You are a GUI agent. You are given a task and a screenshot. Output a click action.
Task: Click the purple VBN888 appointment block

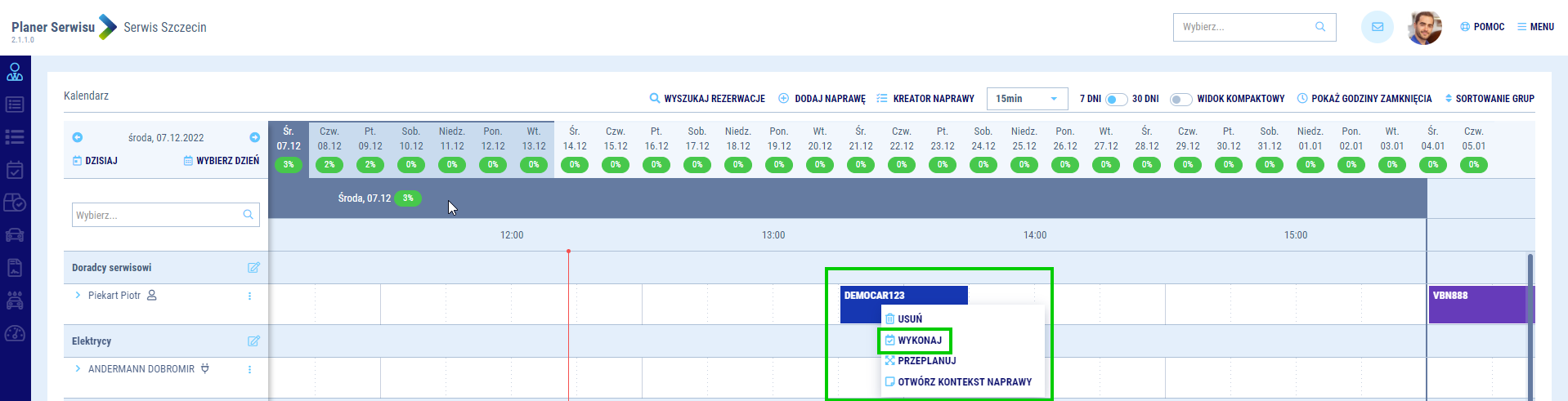pos(1478,305)
